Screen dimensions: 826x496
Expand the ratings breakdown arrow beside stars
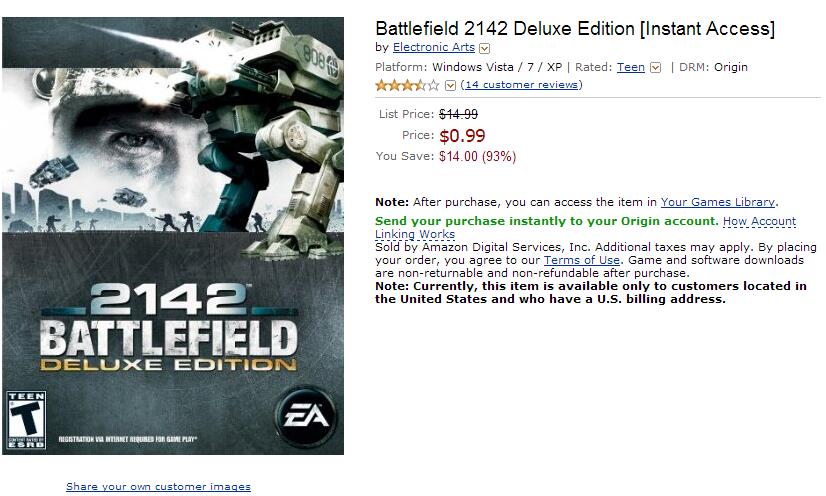click(450, 85)
